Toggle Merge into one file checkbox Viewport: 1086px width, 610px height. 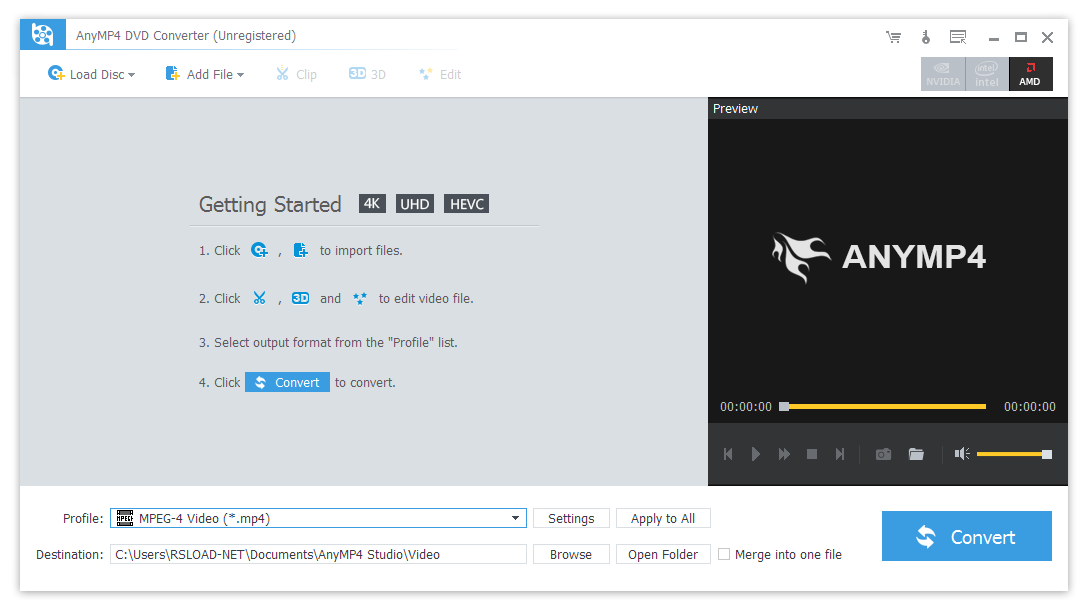click(725, 554)
